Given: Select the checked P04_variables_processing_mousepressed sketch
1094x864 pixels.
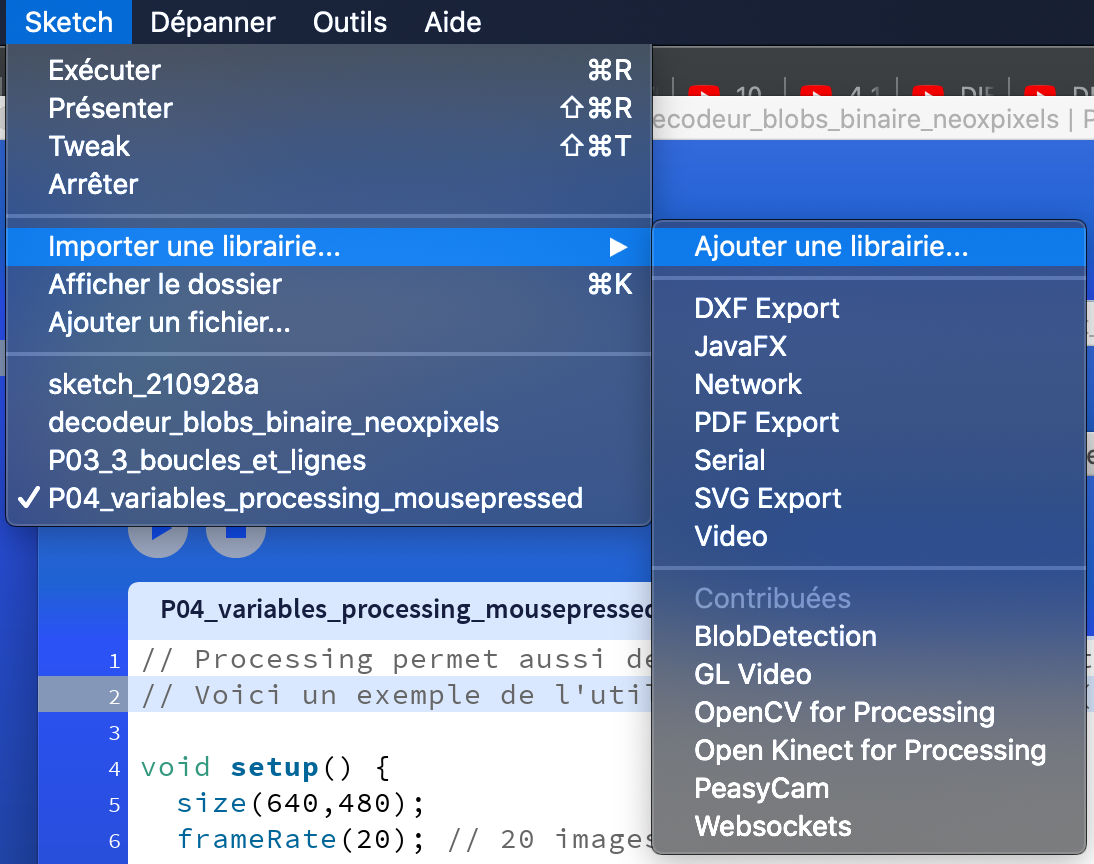Looking at the screenshot, I should [315, 498].
